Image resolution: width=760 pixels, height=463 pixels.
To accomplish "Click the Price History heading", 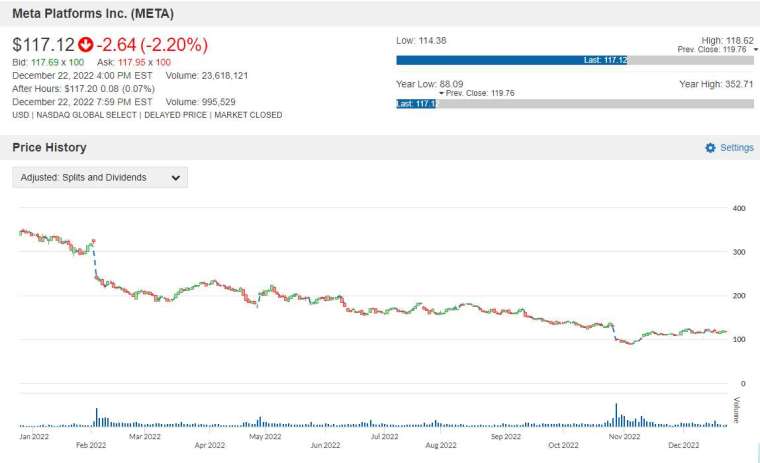I will tap(49, 147).
